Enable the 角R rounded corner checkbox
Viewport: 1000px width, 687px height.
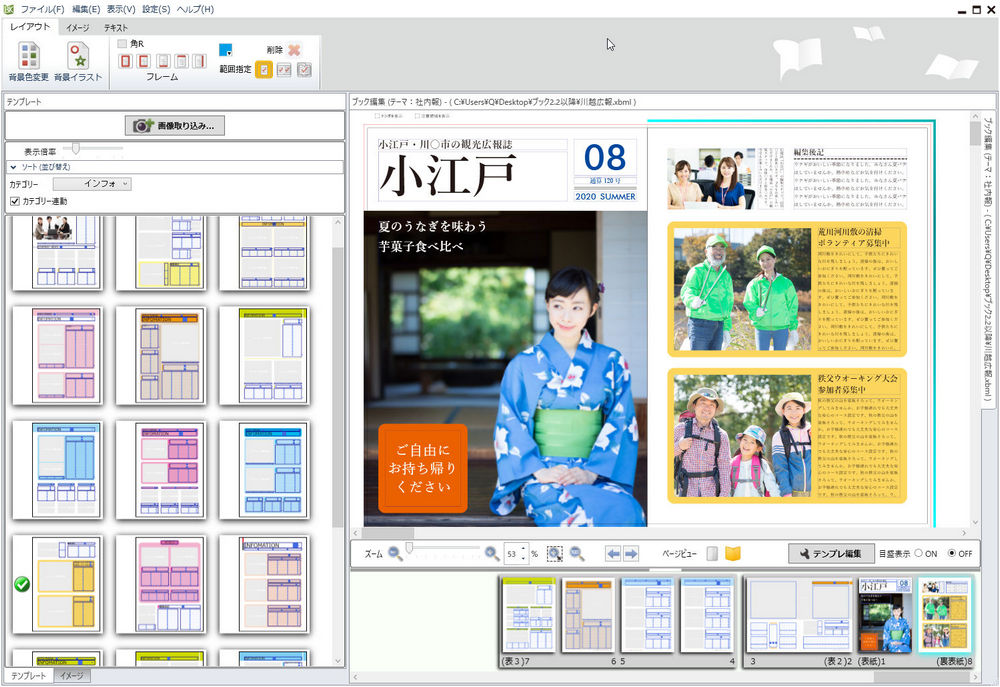(122, 43)
